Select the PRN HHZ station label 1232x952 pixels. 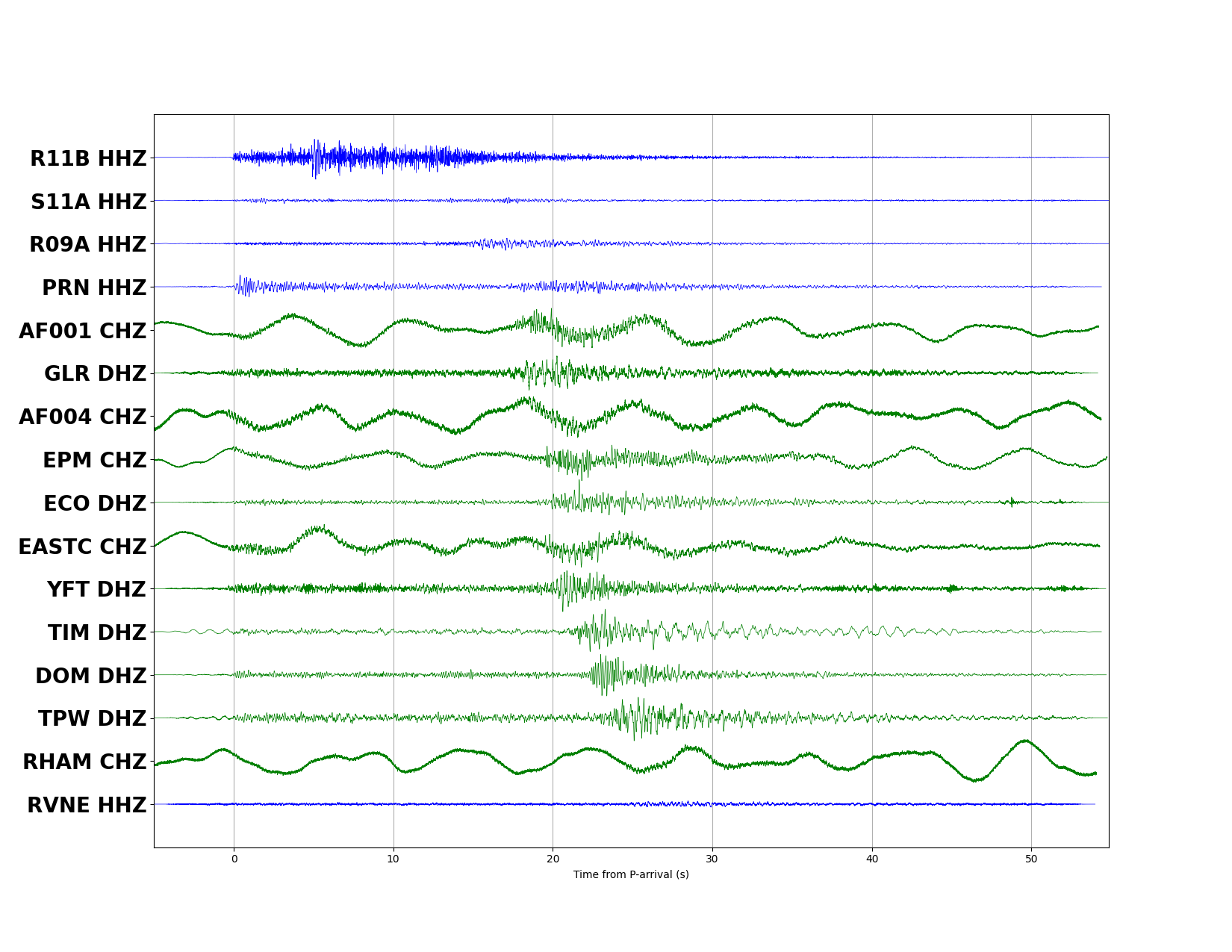[x=95, y=287]
